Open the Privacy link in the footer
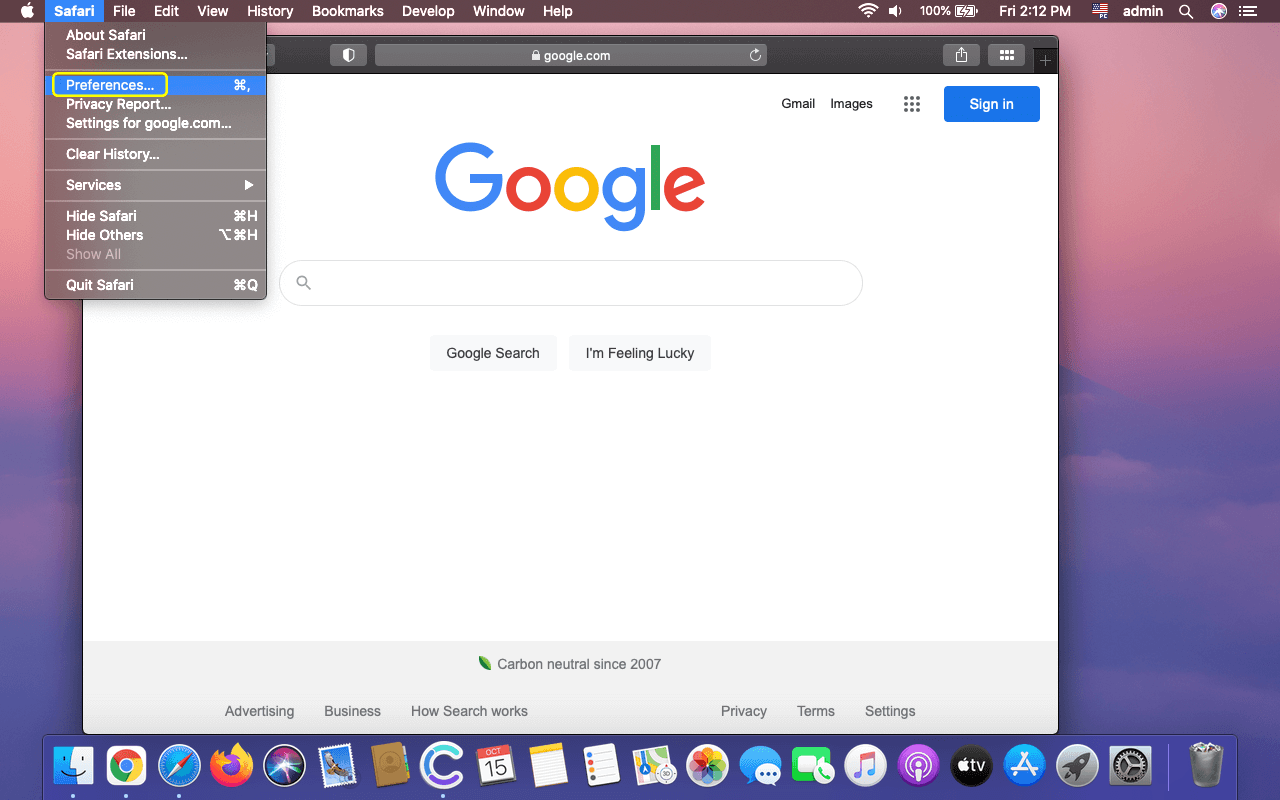Screen dimensions: 1280x800 tap(743, 711)
